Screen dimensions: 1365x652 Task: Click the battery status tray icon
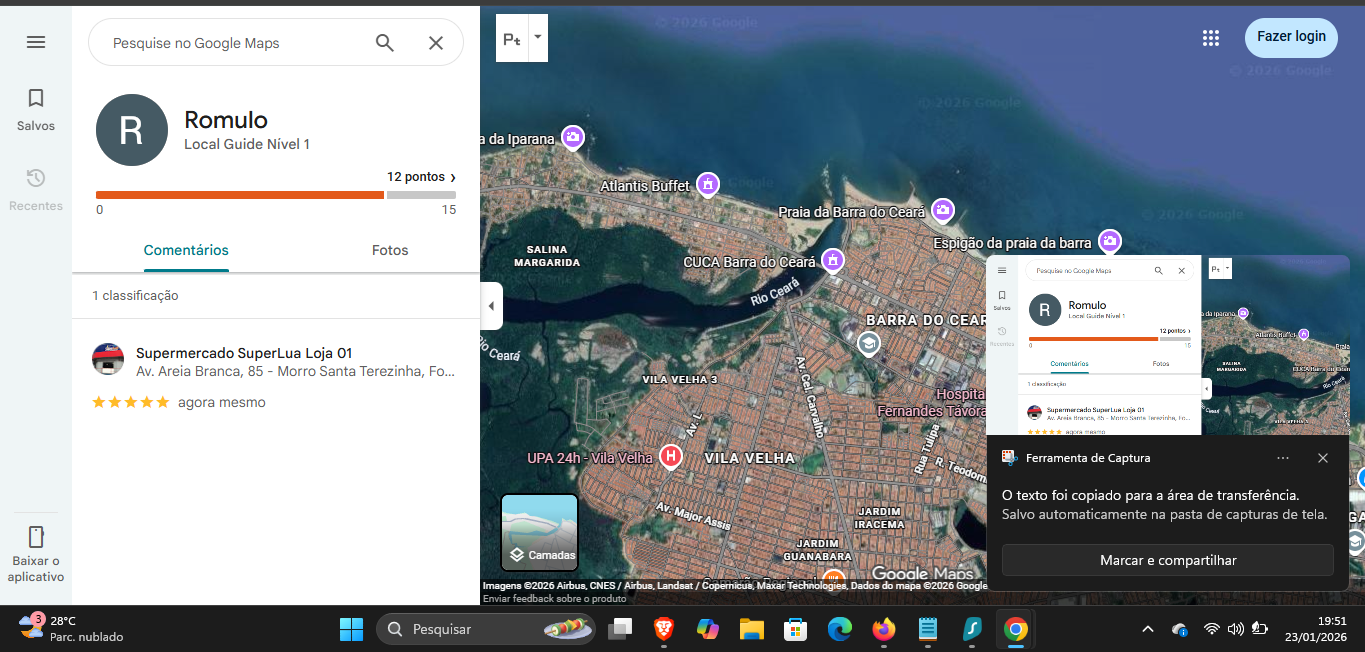(x=1260, y=629)
